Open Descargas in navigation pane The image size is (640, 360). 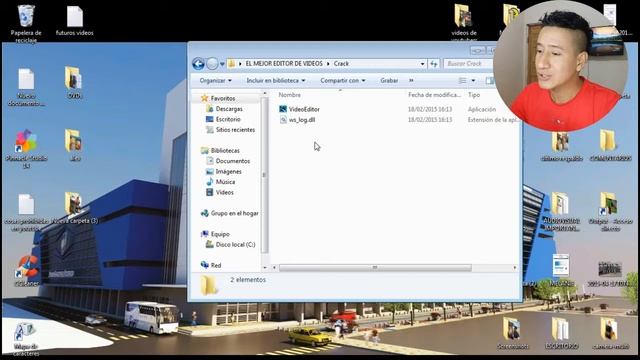point(229,109)
